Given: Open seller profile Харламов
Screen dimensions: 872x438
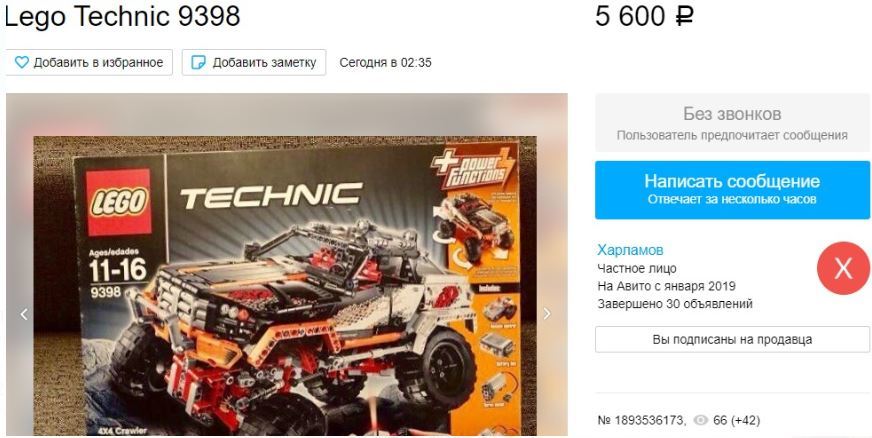Looking at the screenshot, I should pos(630,250).
